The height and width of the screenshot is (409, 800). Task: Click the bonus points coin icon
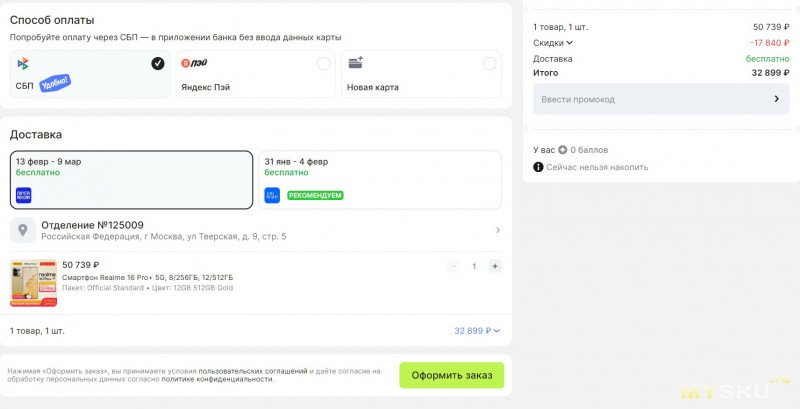pyautogui.click(x=562, y=150)
